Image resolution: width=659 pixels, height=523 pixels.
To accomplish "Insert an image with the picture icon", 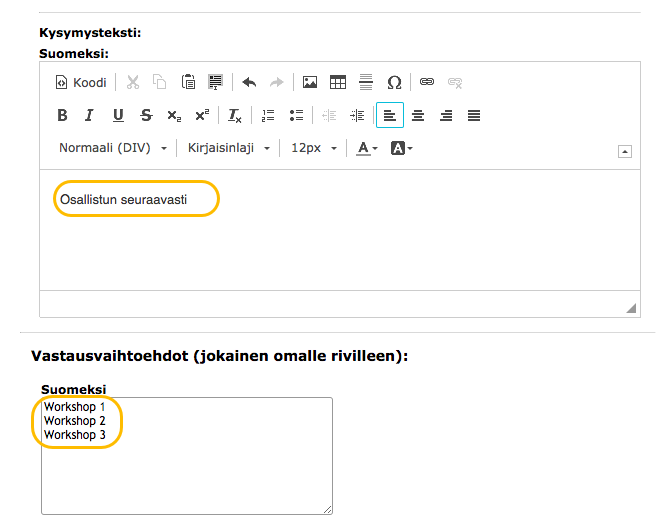I will [x=310, y=82].
